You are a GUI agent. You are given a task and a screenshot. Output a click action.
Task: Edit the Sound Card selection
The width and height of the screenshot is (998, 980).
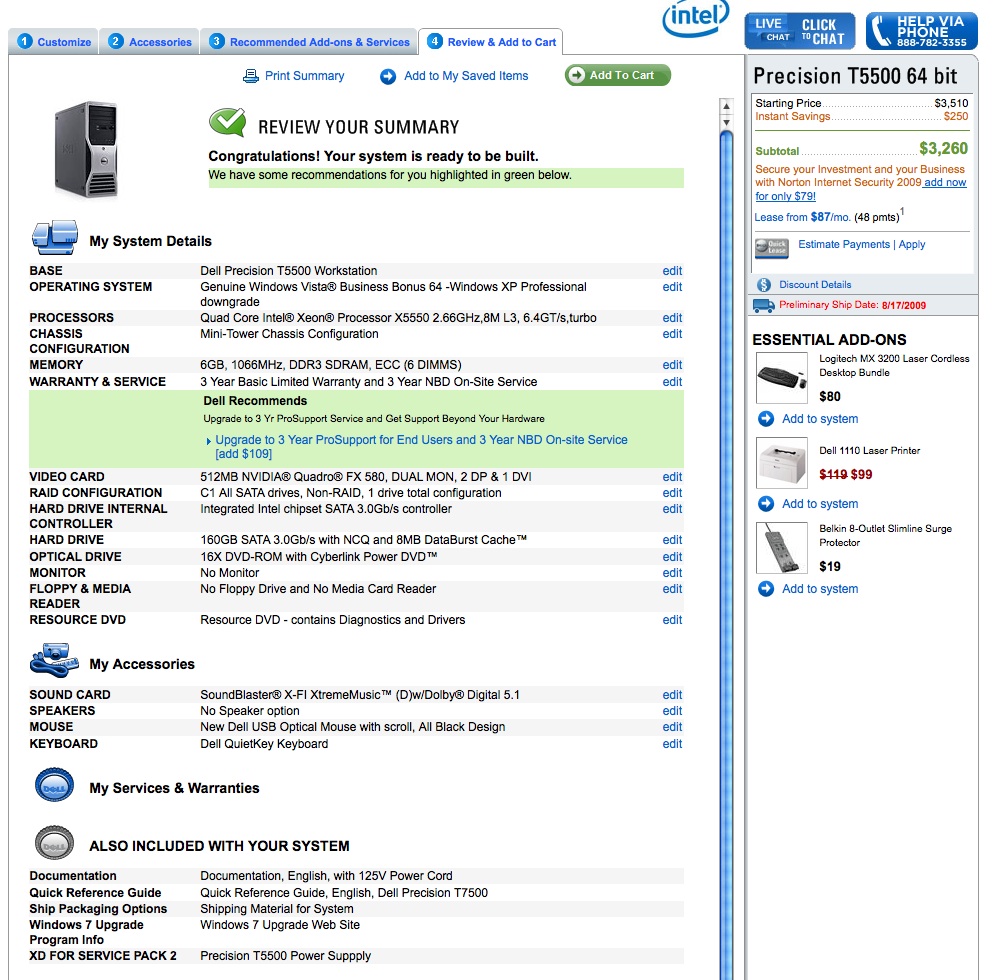672,696
